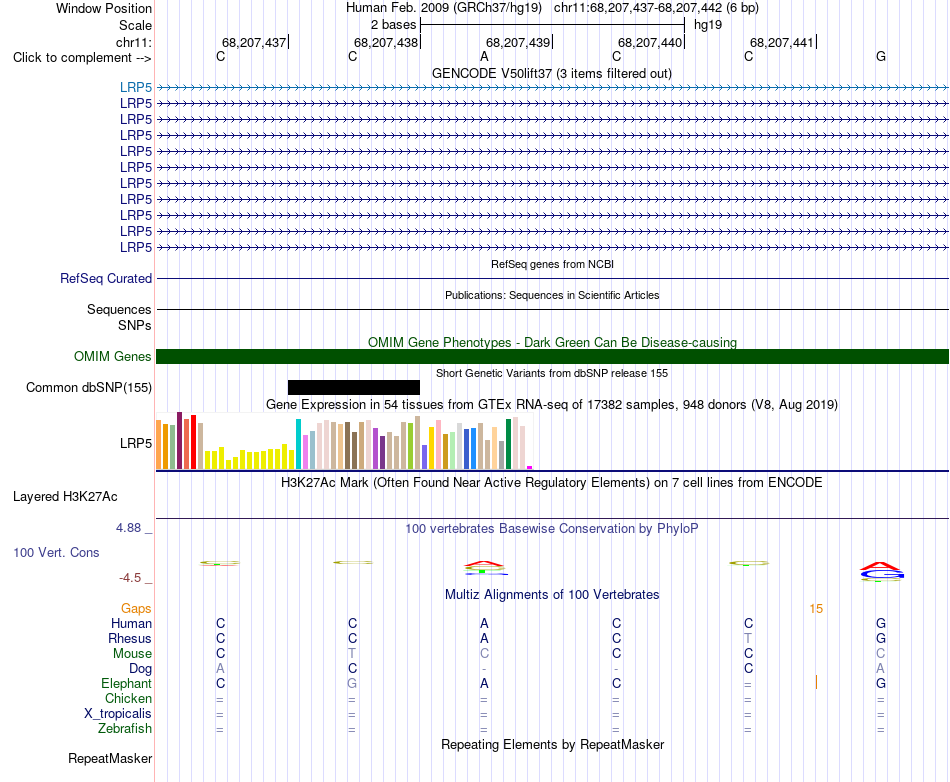Click the faded T in the Rhesus row
This screenshot has height=782, width=950.
tap(748, 638)
